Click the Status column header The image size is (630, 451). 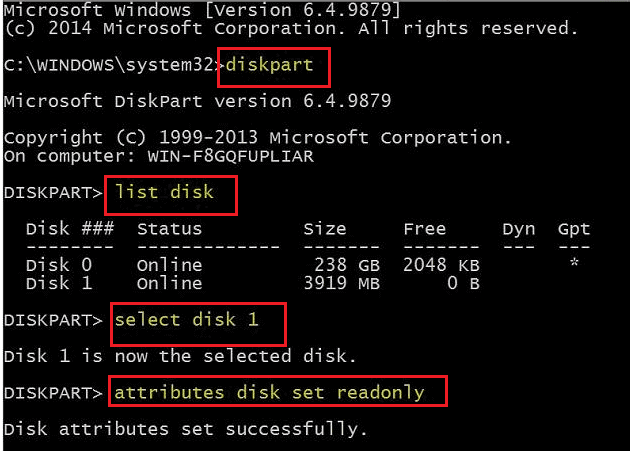[x=169, y=229]
